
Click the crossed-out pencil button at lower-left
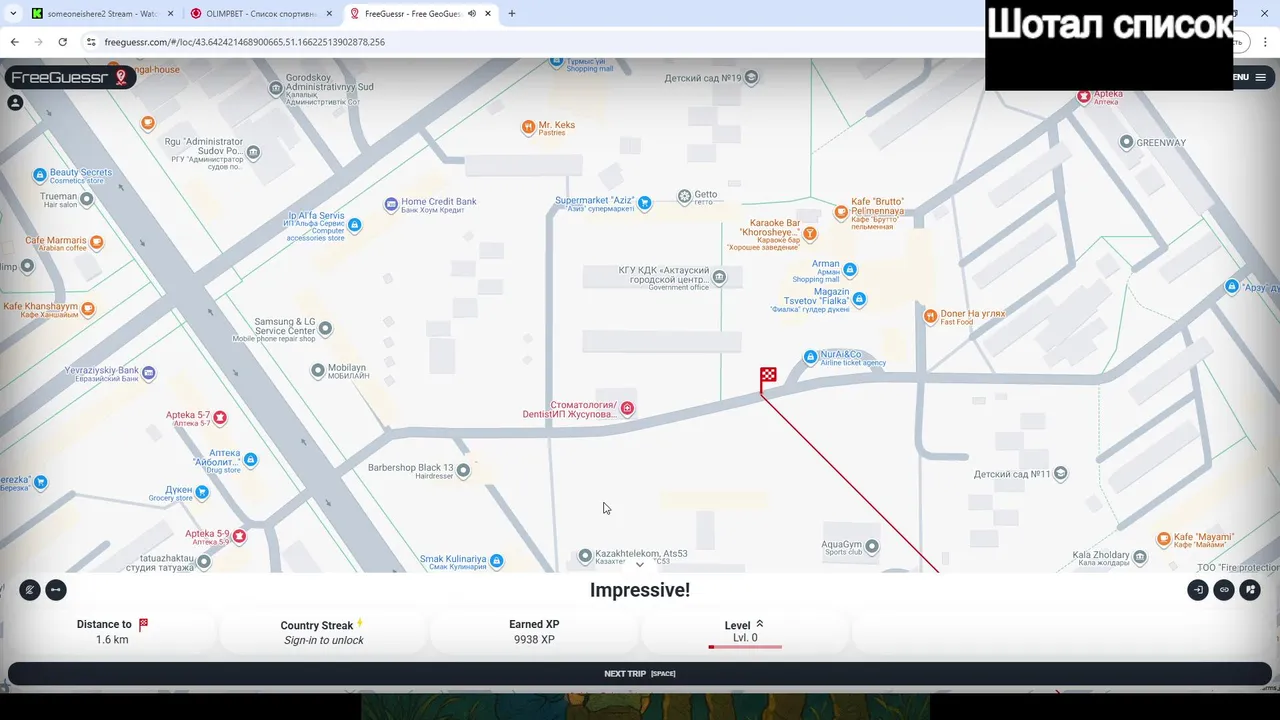tap(30, 590)
